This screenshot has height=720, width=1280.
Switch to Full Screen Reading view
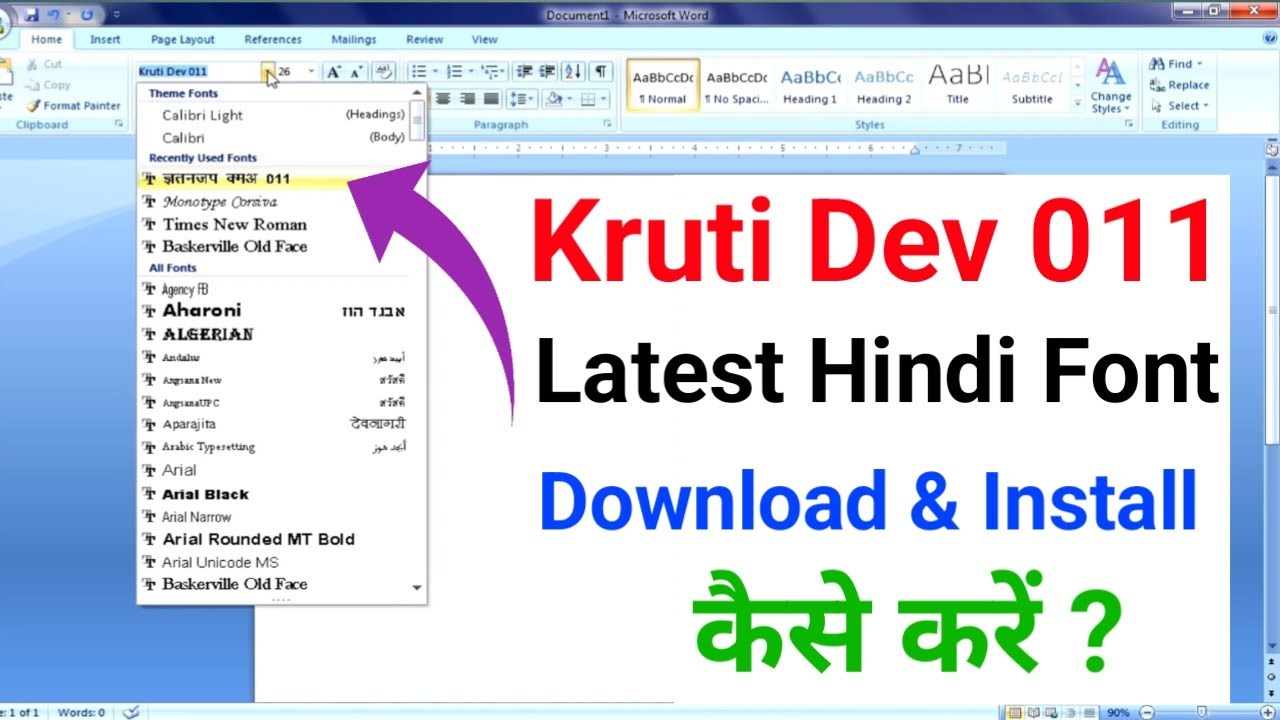1035,713
